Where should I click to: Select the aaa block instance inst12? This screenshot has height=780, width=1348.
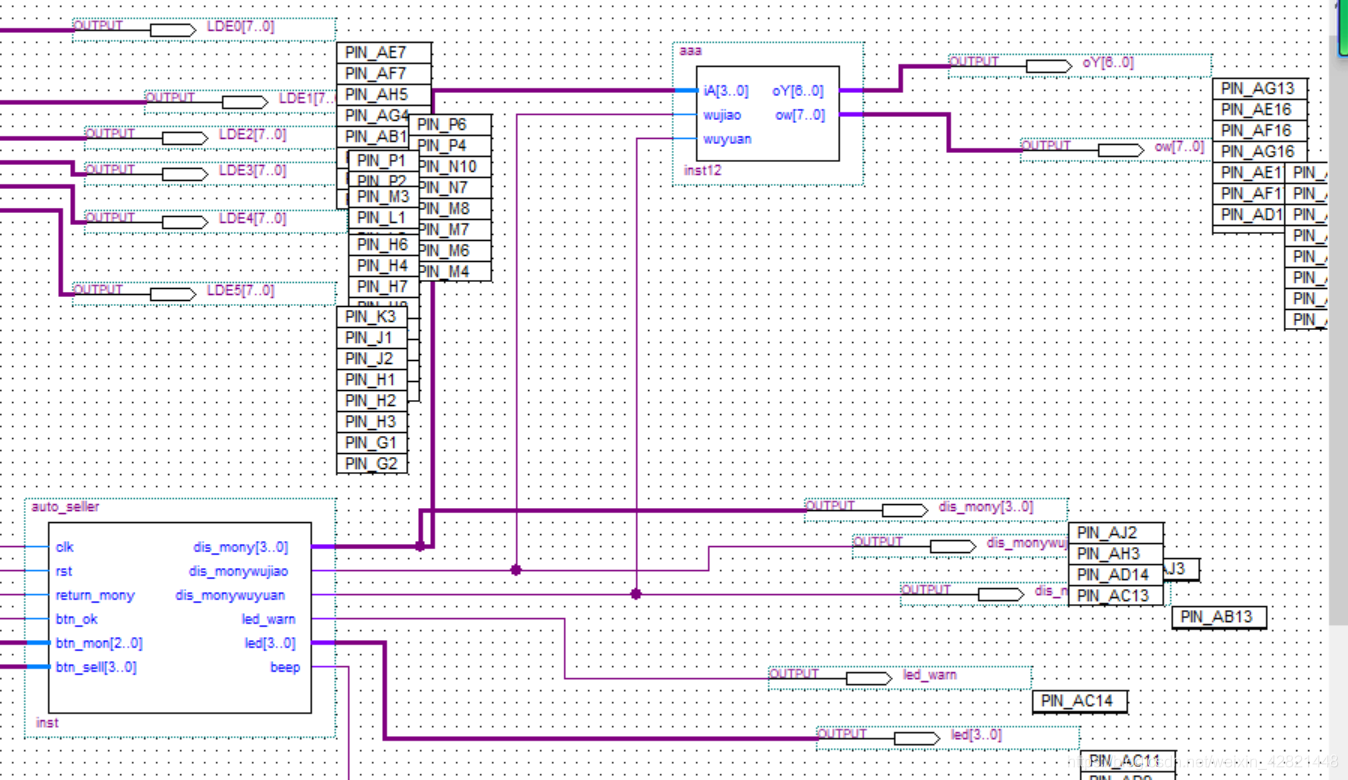pos(768,113)
